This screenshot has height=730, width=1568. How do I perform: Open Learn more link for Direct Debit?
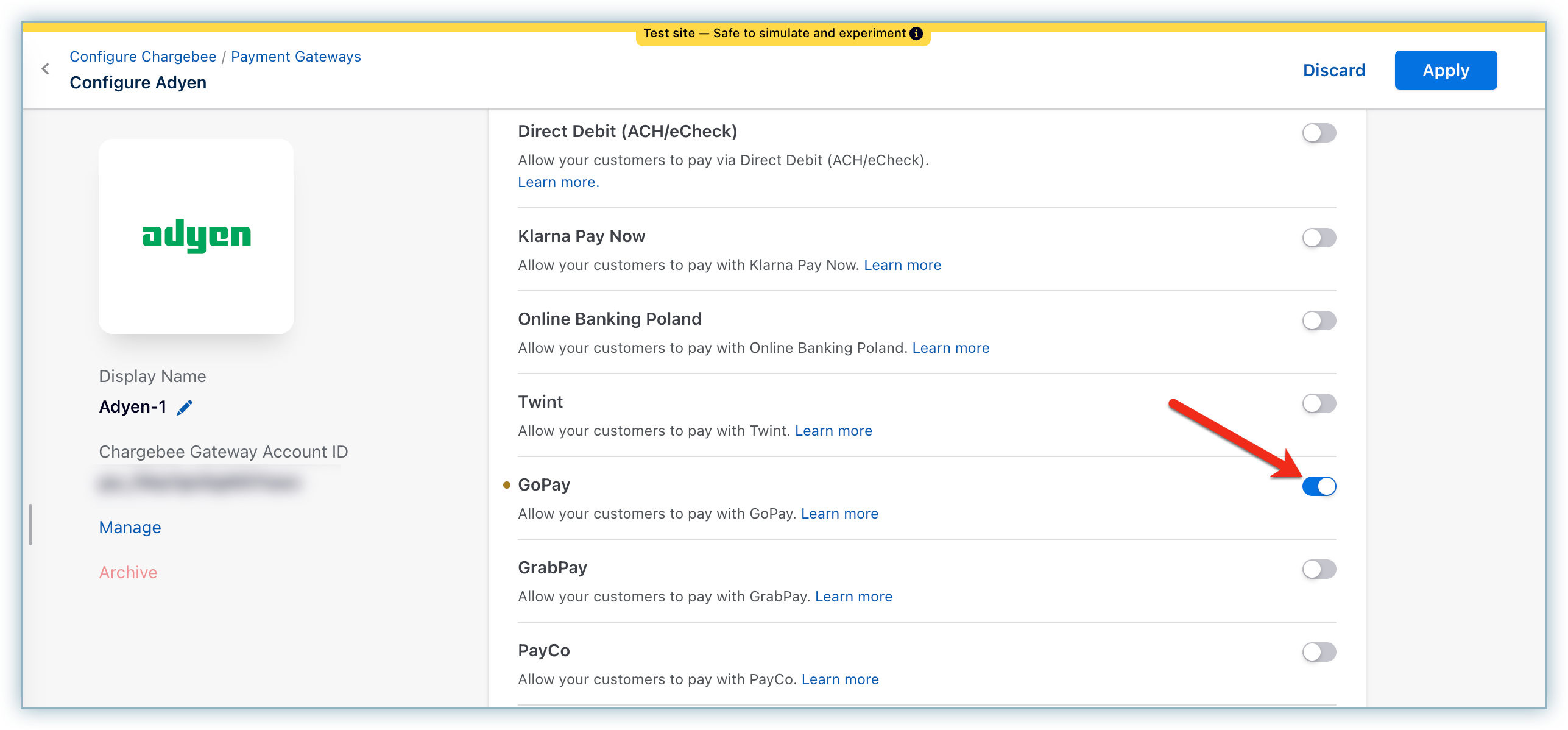coord(559,182)
